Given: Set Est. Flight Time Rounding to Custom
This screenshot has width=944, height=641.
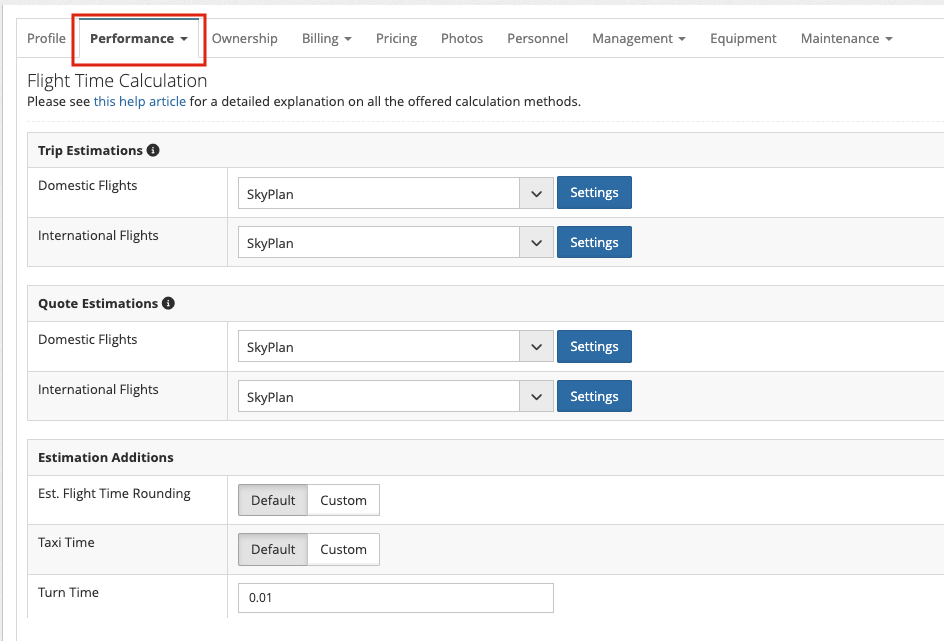Looking at the screenshot, I should [343, 500].
